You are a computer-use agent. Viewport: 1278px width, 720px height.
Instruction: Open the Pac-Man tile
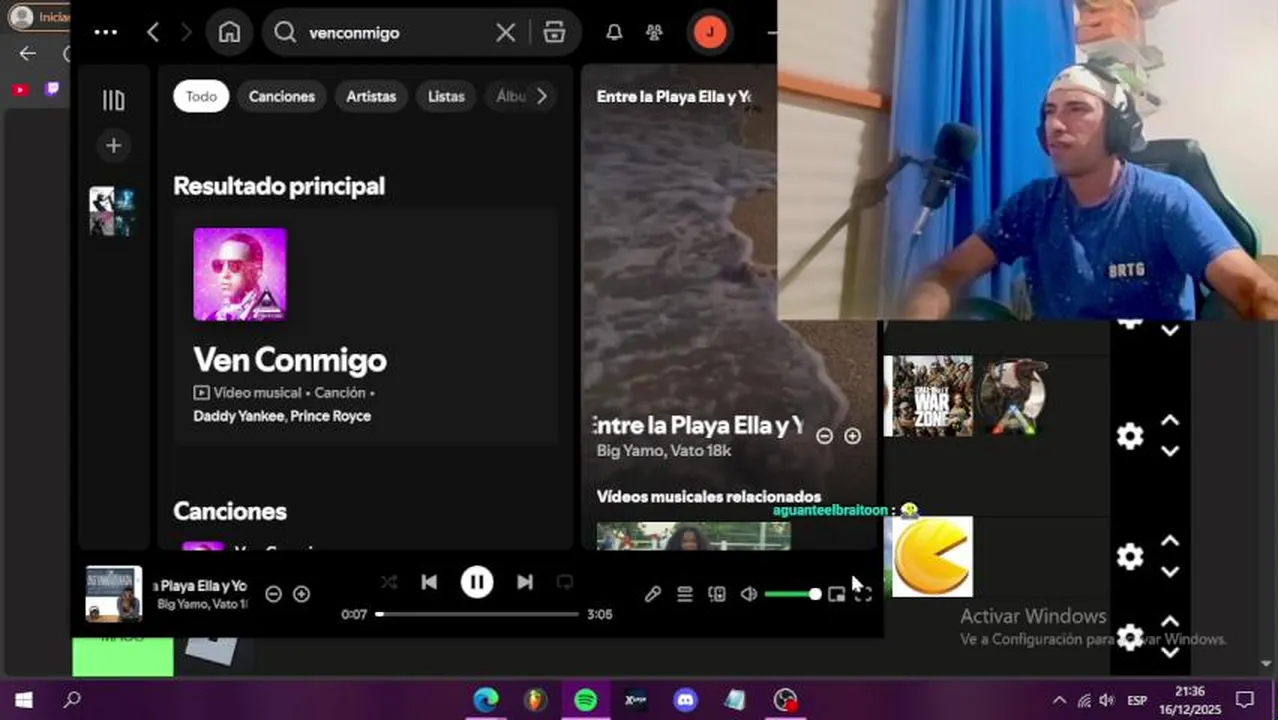coord(932,556)
